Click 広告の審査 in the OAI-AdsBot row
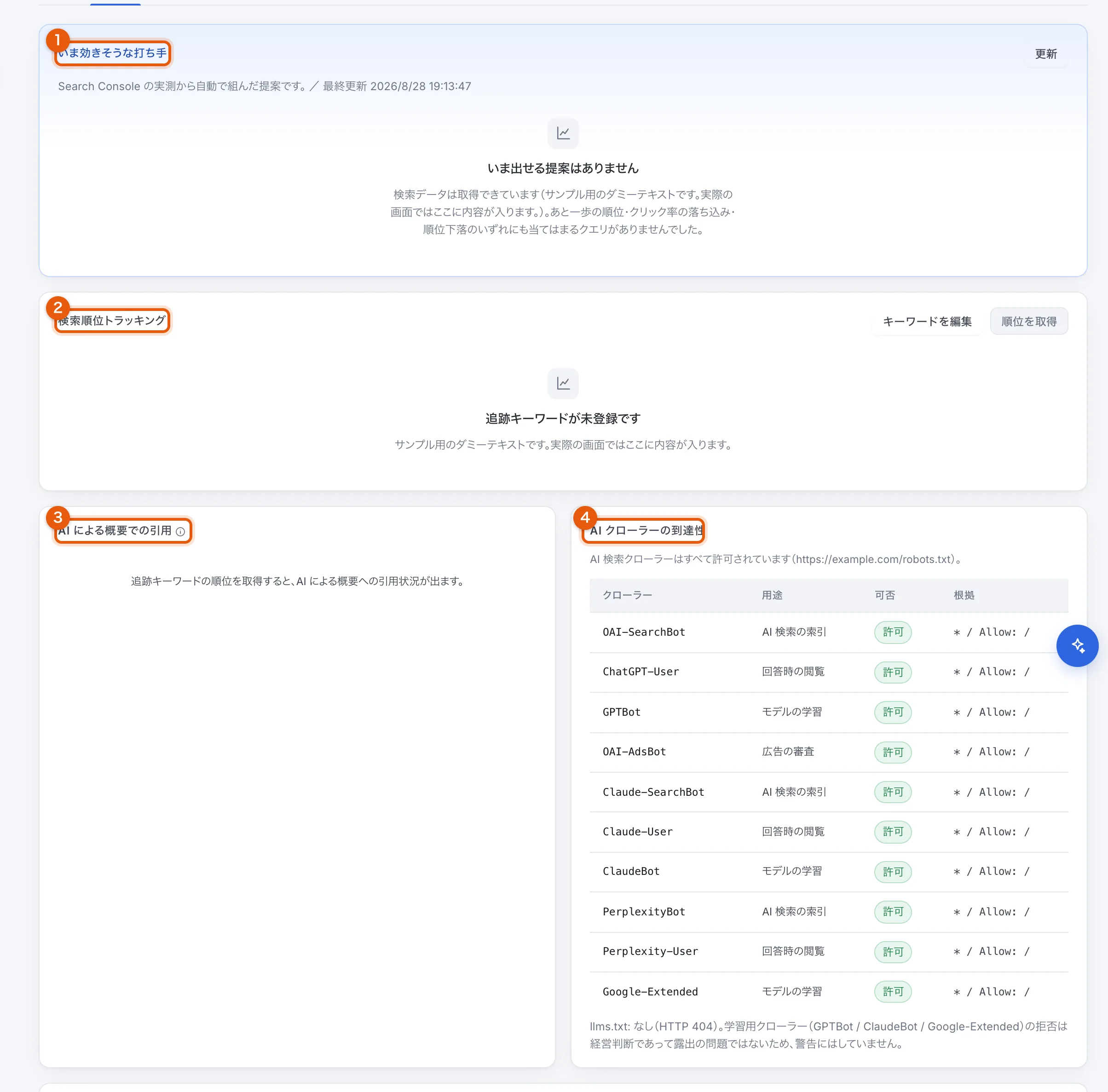Screen dimensions: 1108x1092 [x=787, y=752]
